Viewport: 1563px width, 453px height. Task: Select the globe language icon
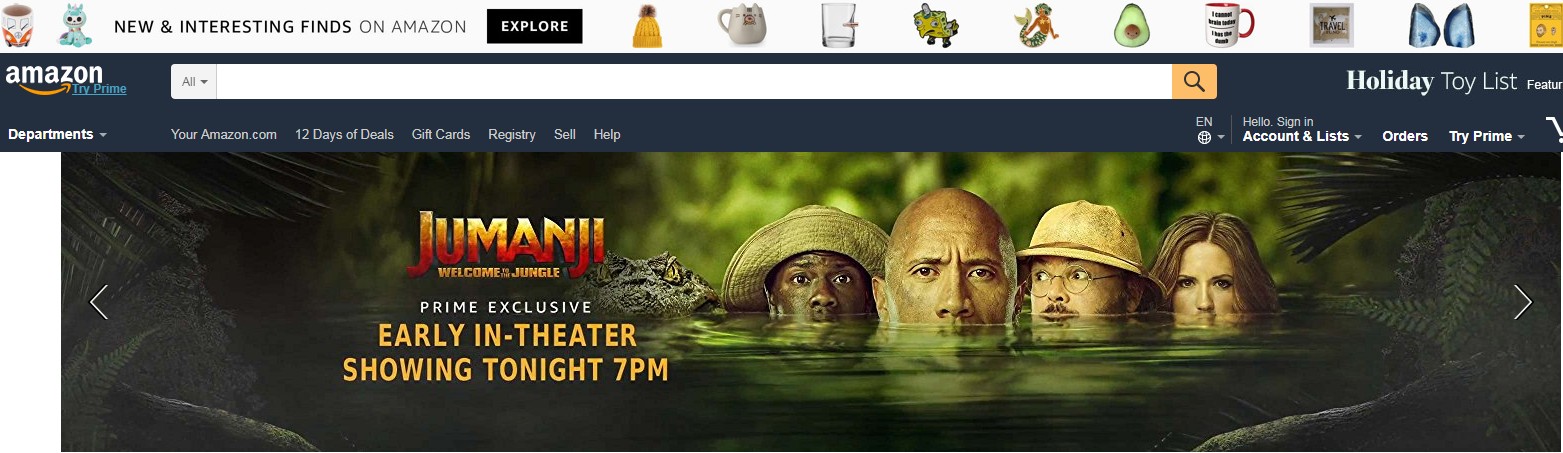(x=1204, y=138)
